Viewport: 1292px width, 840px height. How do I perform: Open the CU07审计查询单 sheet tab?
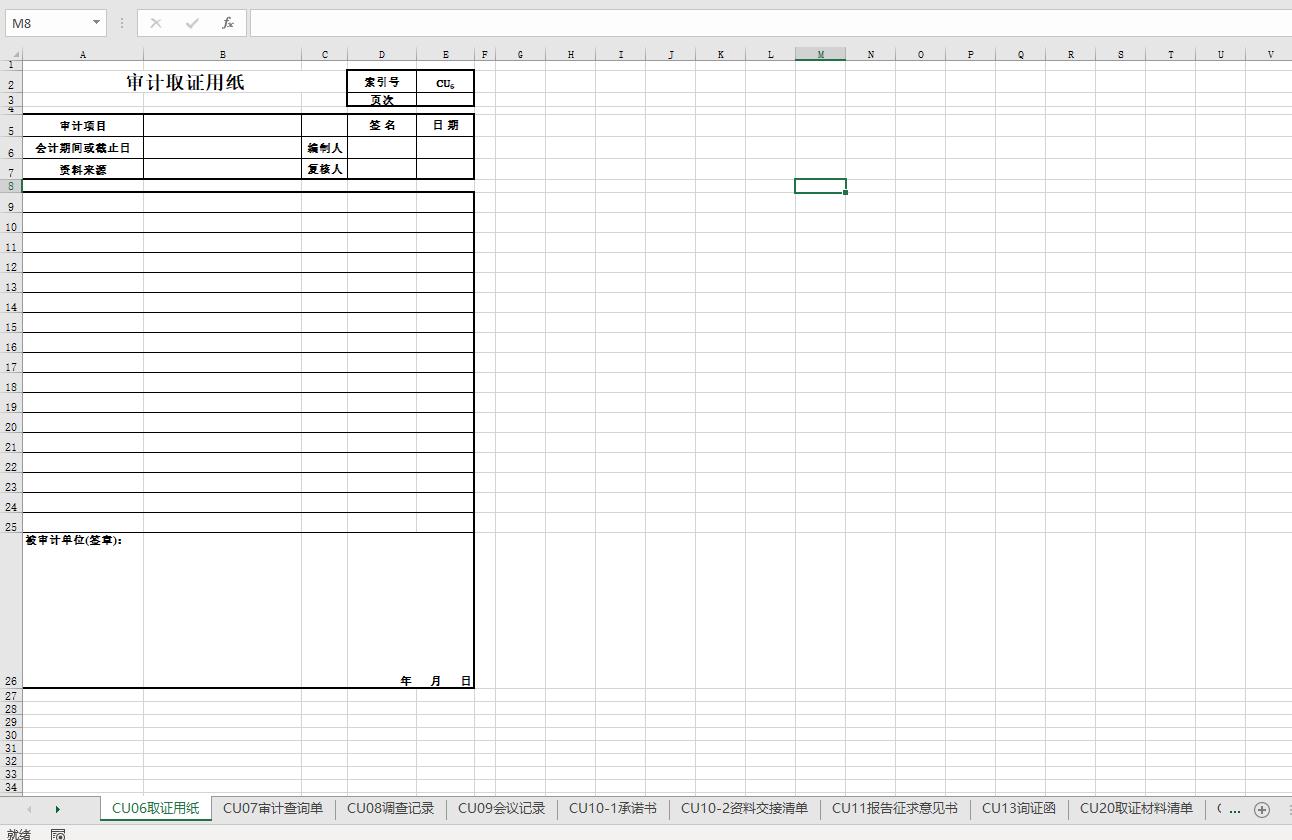pyautogui.click(x=273, y=808)
